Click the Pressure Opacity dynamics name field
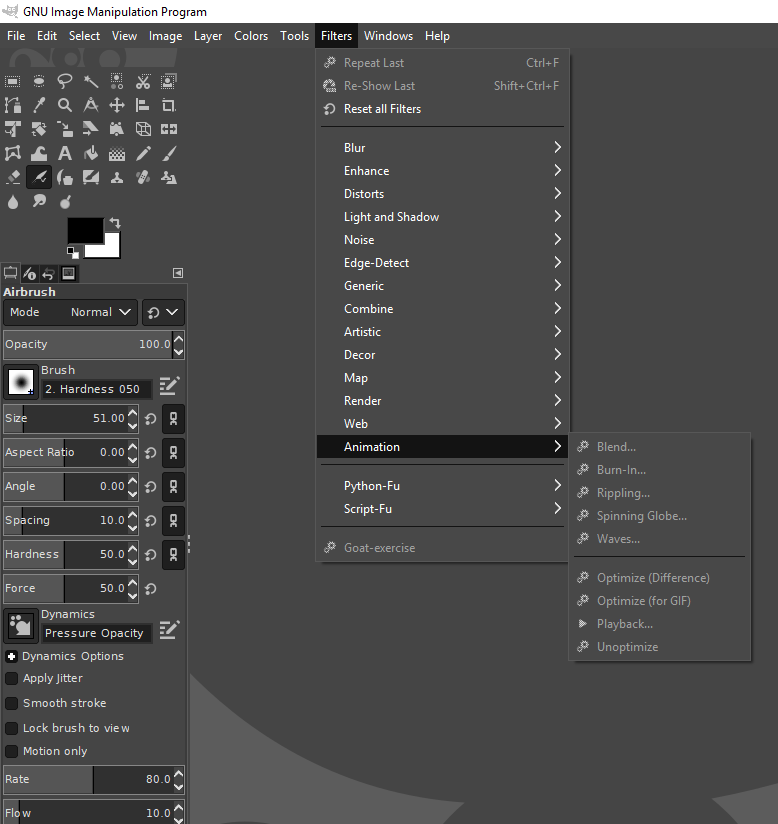778x824 pixels. coord(96,633)
